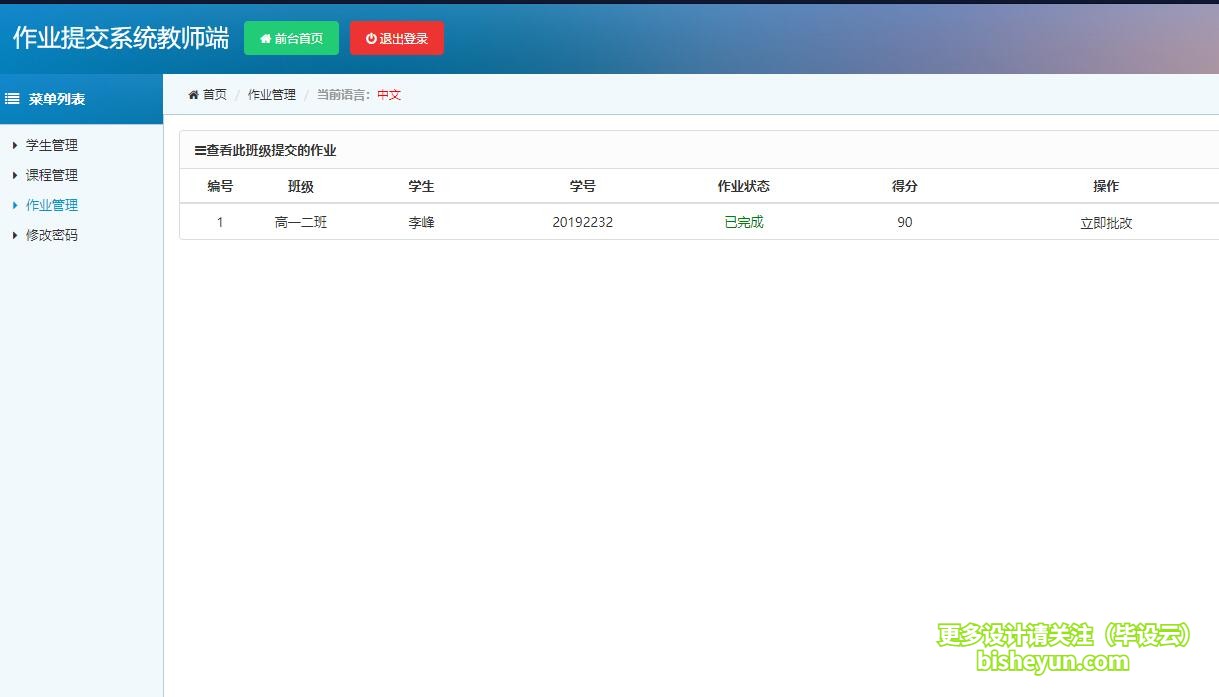Click the list icon beside 菜单列表
The width and height of the screenshot is (1219, 697).
coord(13,99)
